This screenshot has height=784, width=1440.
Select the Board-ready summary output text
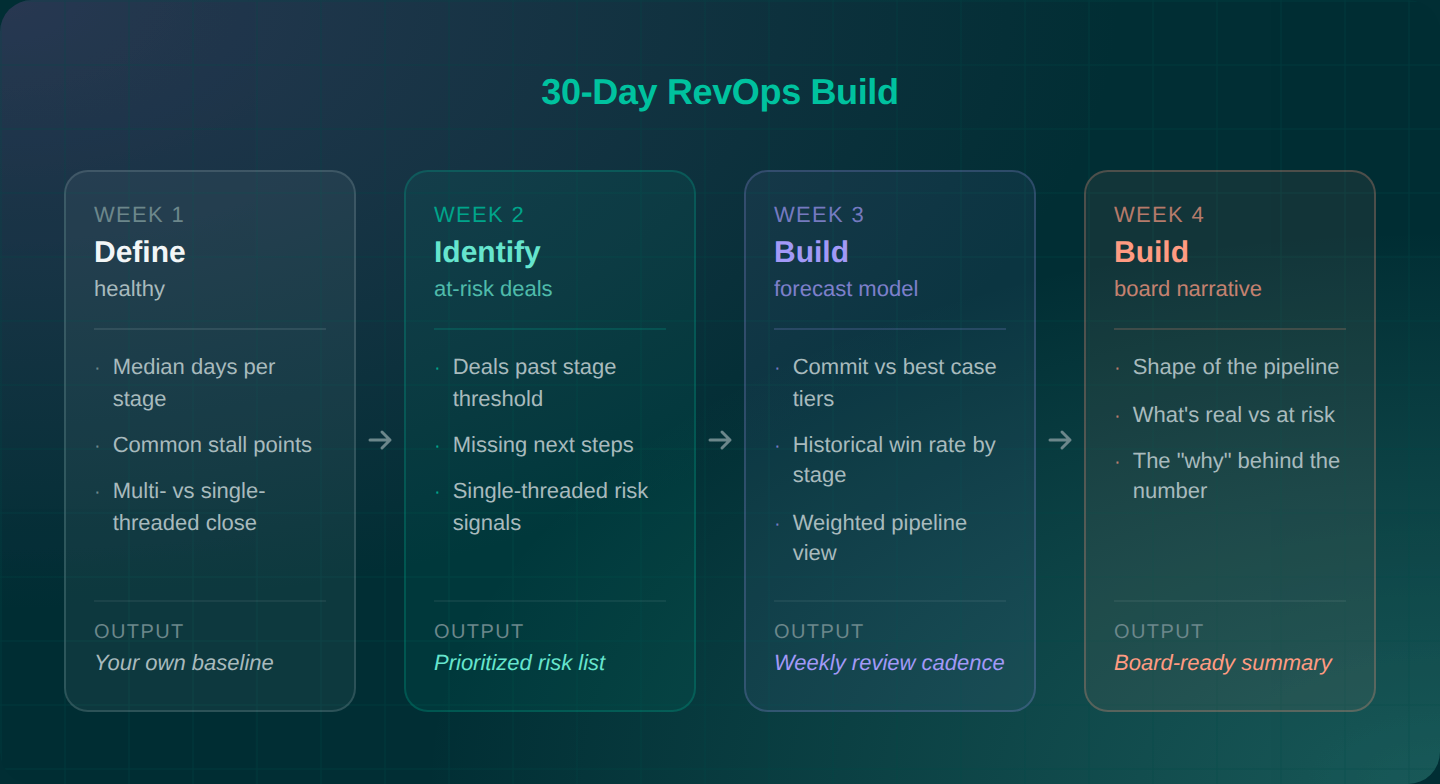[x=1223, y=662]
